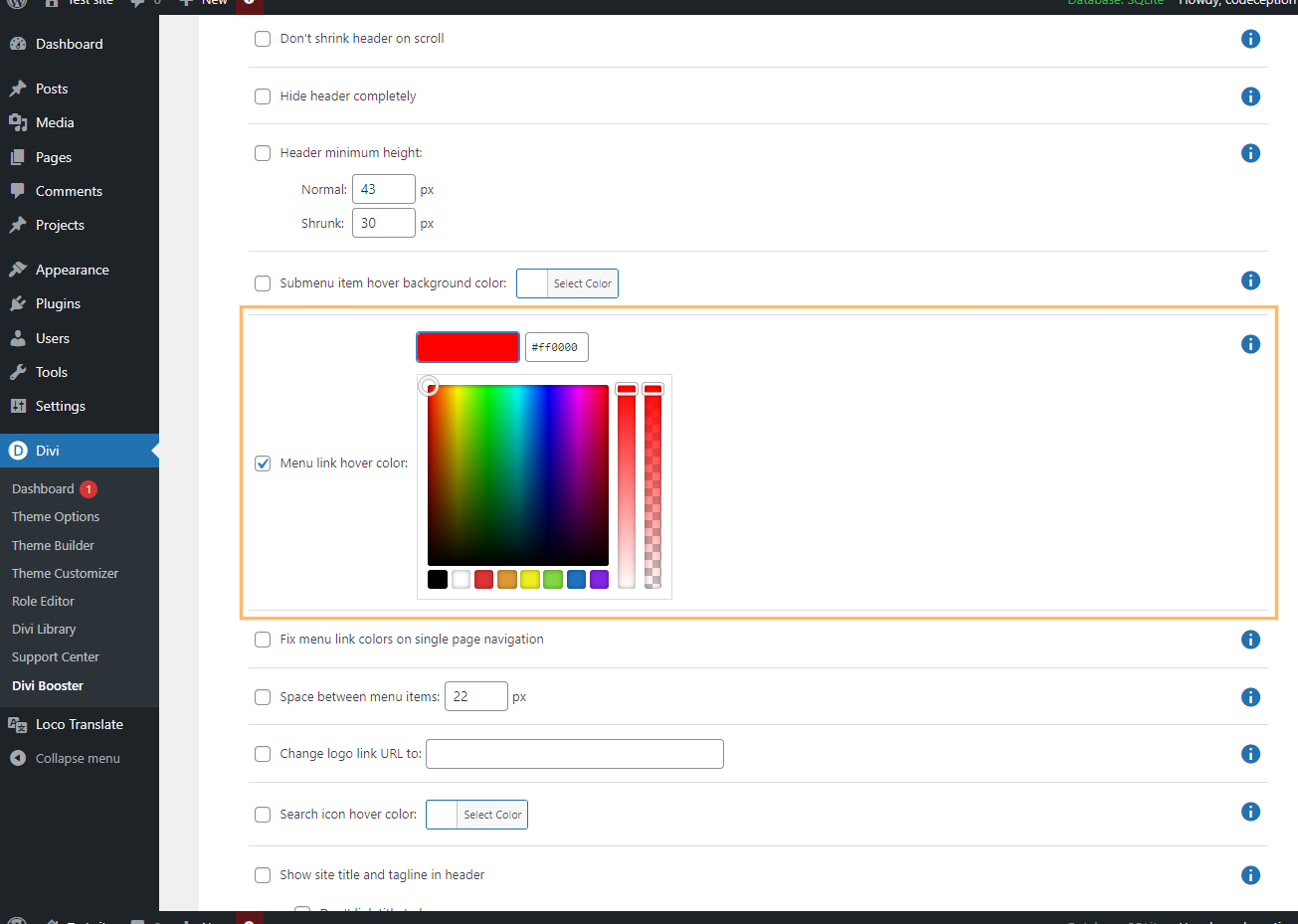Click the Collapse menu arrow icon
This screenshot has height=924, width=1298.
[x=18, y=758]
